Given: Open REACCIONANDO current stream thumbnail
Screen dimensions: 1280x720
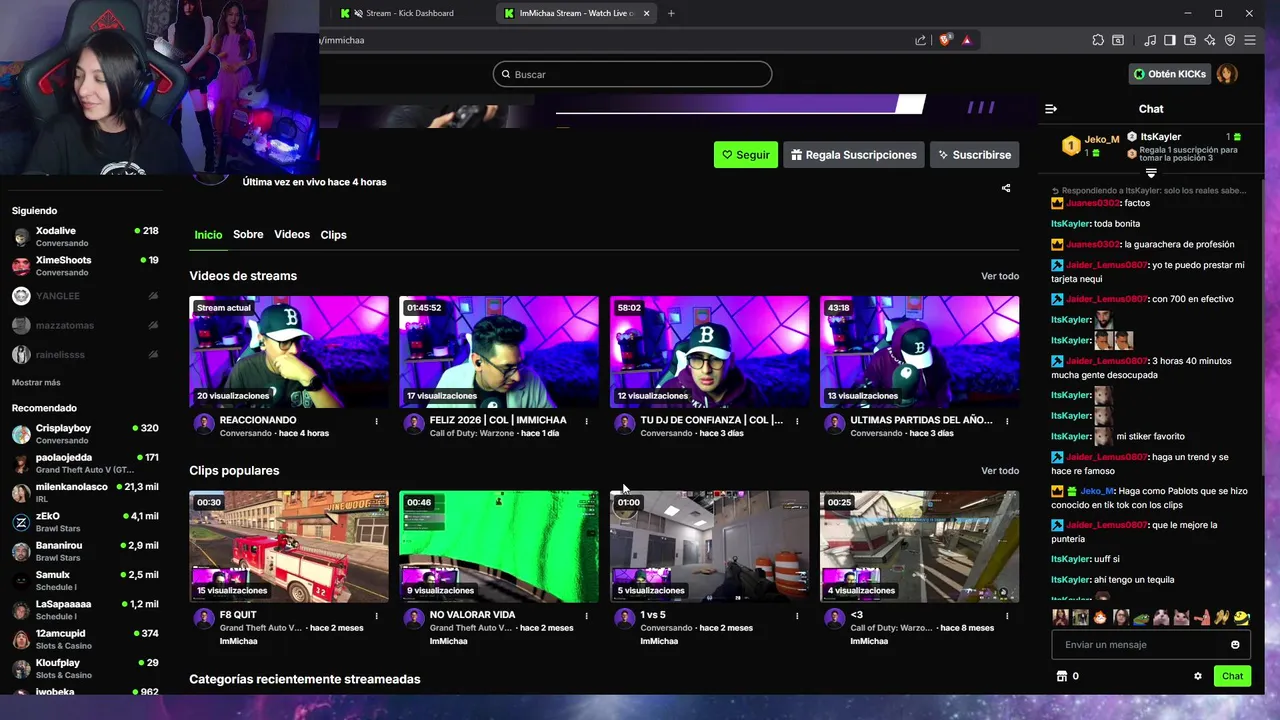Looking at the screenshot, I should [289, 351].
